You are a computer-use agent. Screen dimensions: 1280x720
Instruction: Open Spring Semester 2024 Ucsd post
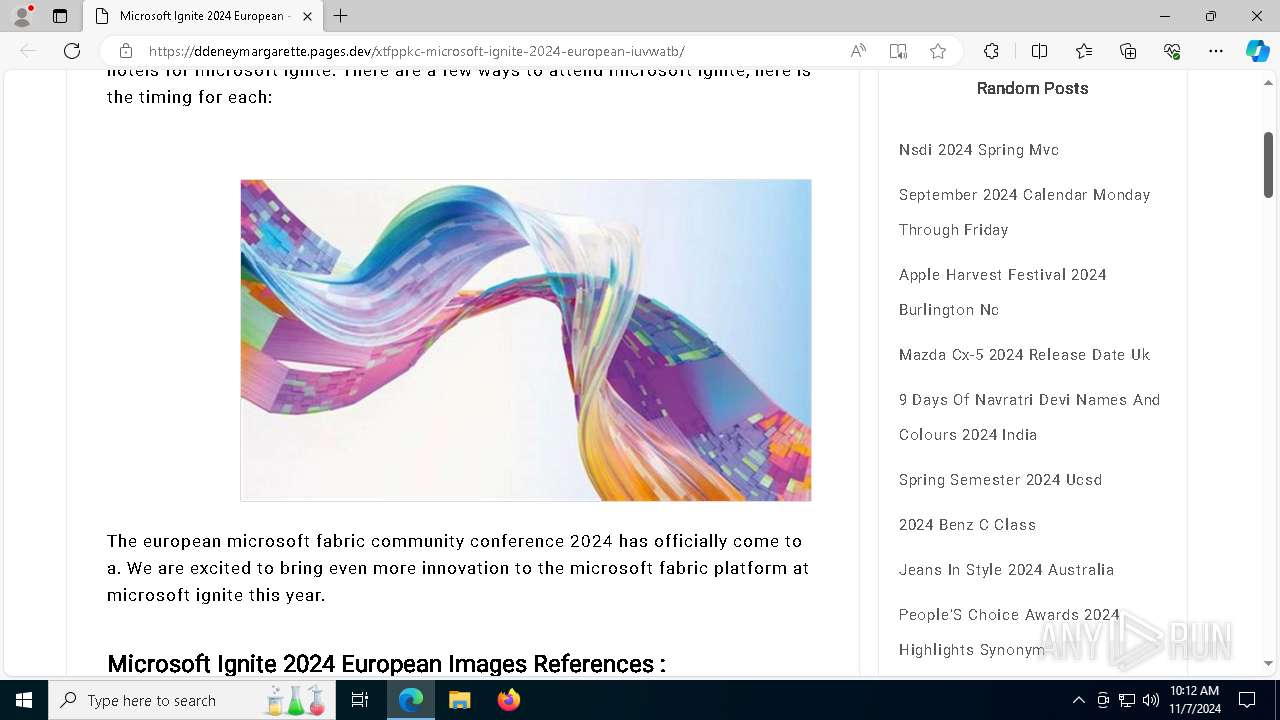pyautogui.click(x=1000, y=480)
